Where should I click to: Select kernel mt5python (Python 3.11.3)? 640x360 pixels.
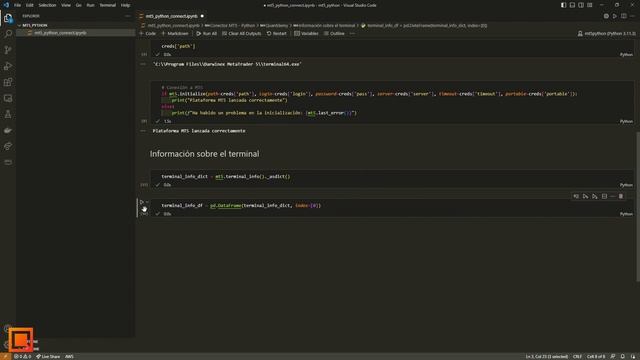[x=607, y=33]
